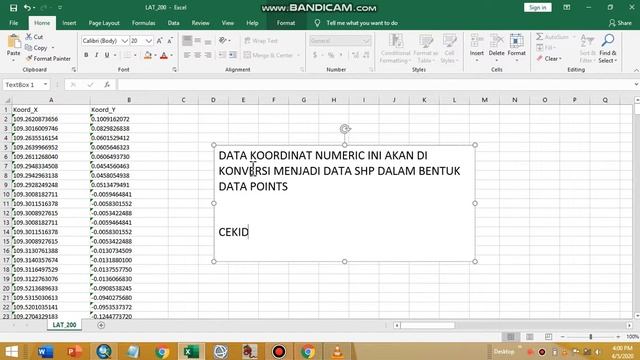
Task: Select top align in Alignment group
Action: pyautogui.click(x=187, y=40)
